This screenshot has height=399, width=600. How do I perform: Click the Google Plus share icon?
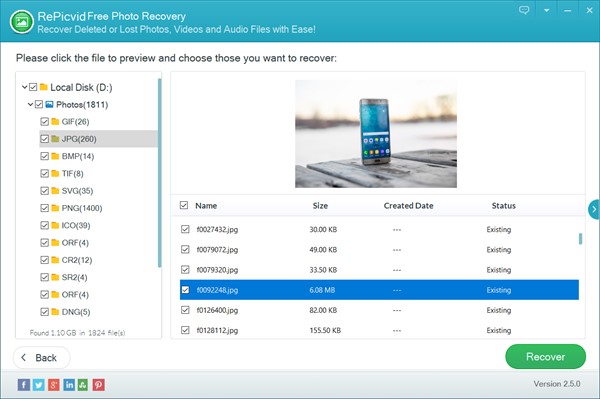(54, 384)
